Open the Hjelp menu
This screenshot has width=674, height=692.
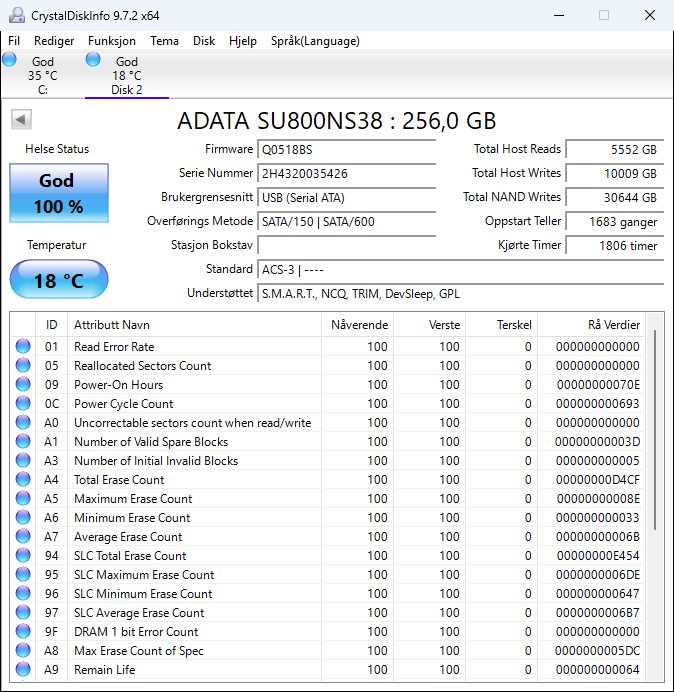click(x=243, y=41)
